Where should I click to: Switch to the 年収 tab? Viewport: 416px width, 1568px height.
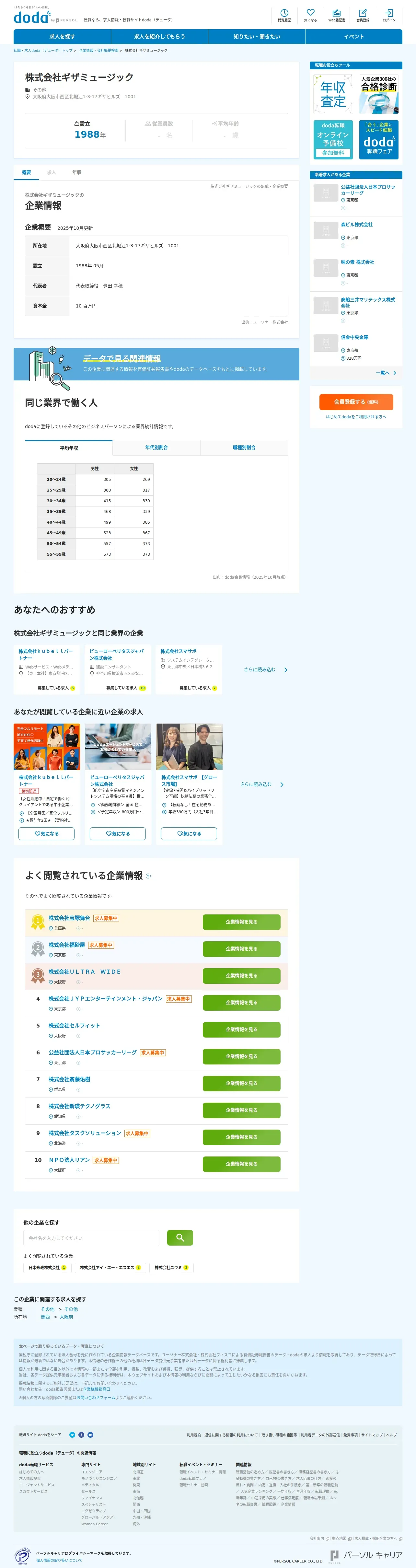77,172
